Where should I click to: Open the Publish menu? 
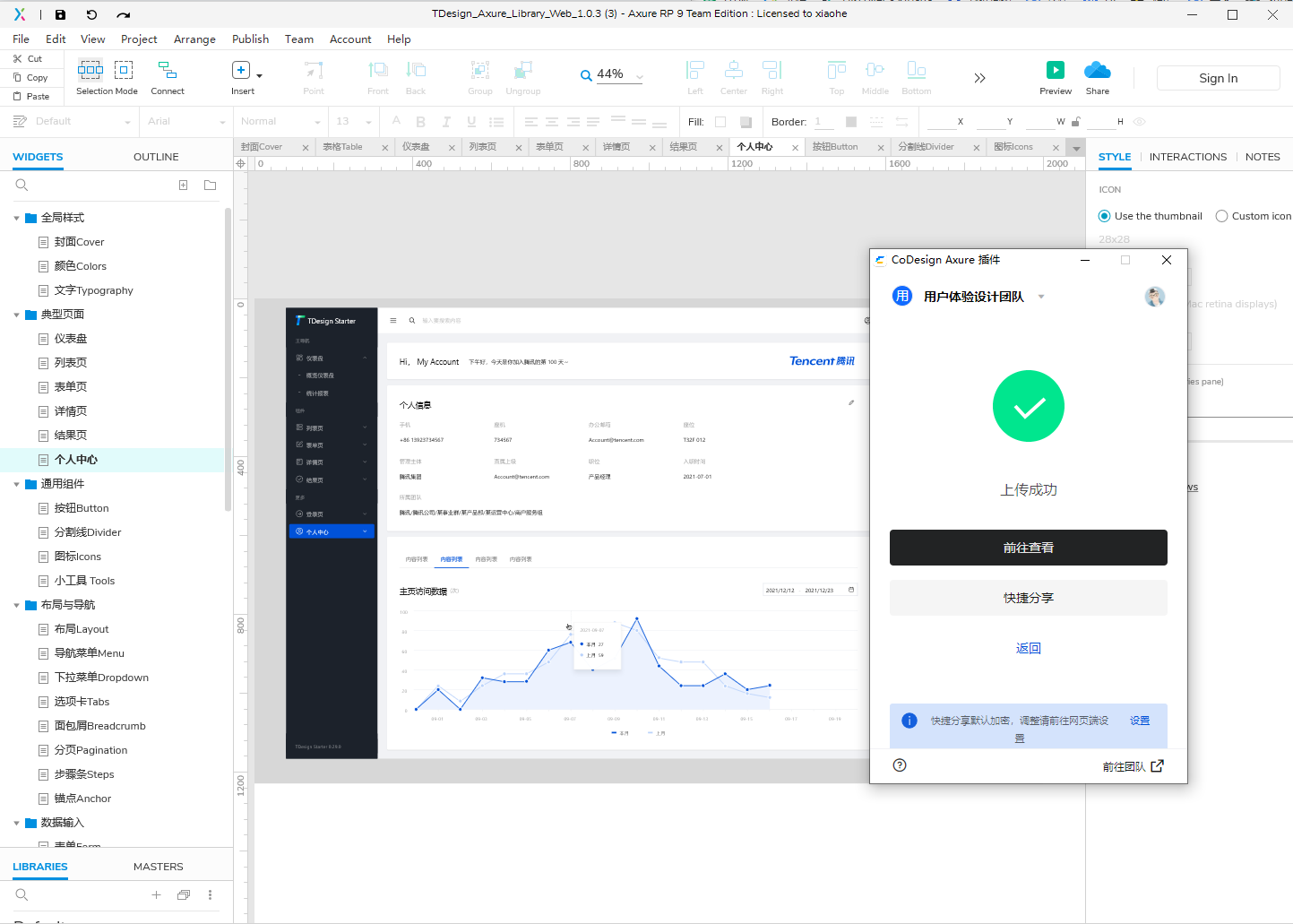pyautogui.click(x=250, y=39)
